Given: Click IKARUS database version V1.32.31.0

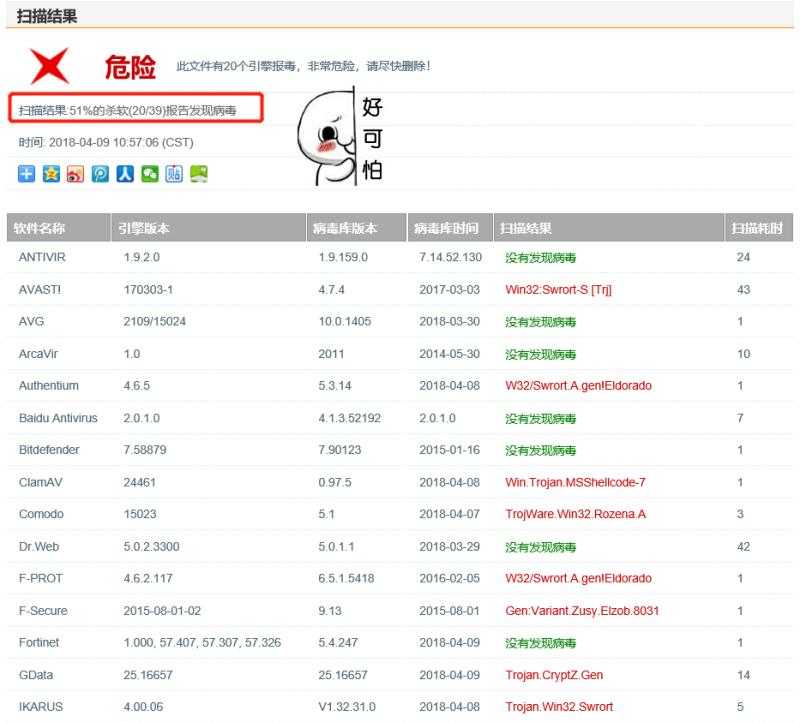Looking at the screenshot, I should [x=347, y=707].
